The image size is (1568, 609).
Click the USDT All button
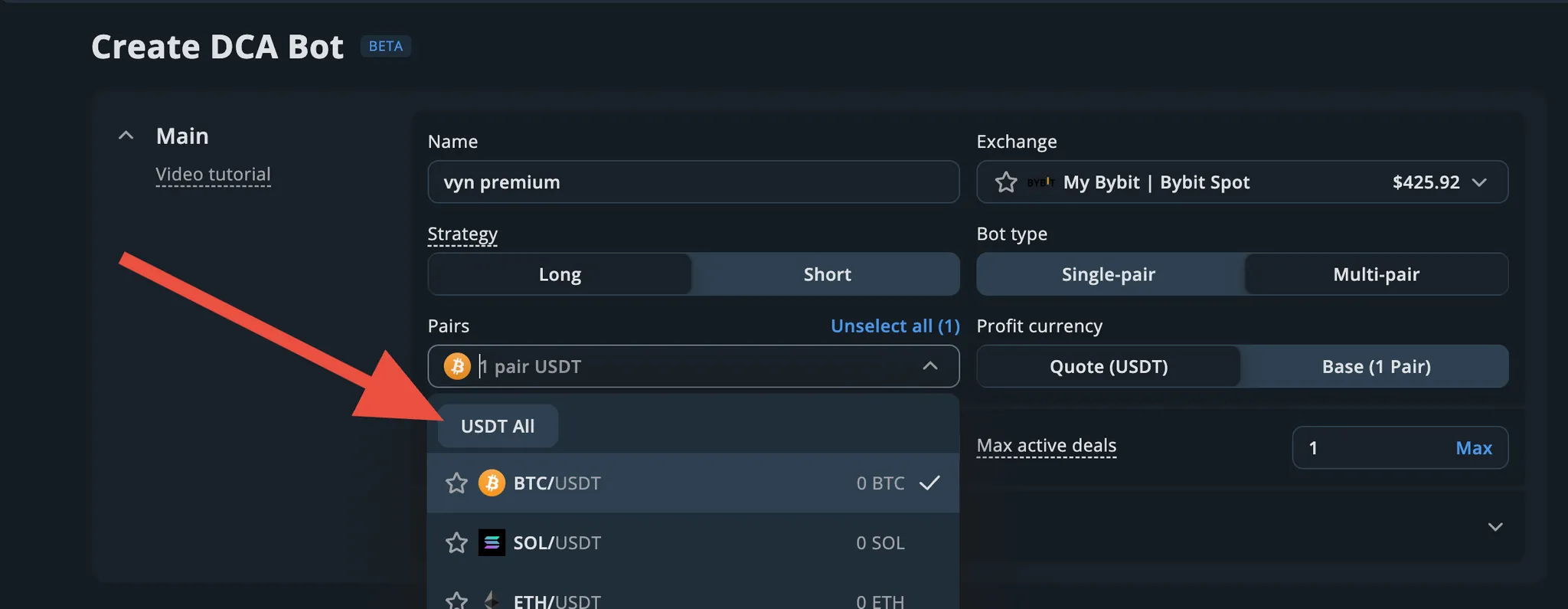click(498, 426)
